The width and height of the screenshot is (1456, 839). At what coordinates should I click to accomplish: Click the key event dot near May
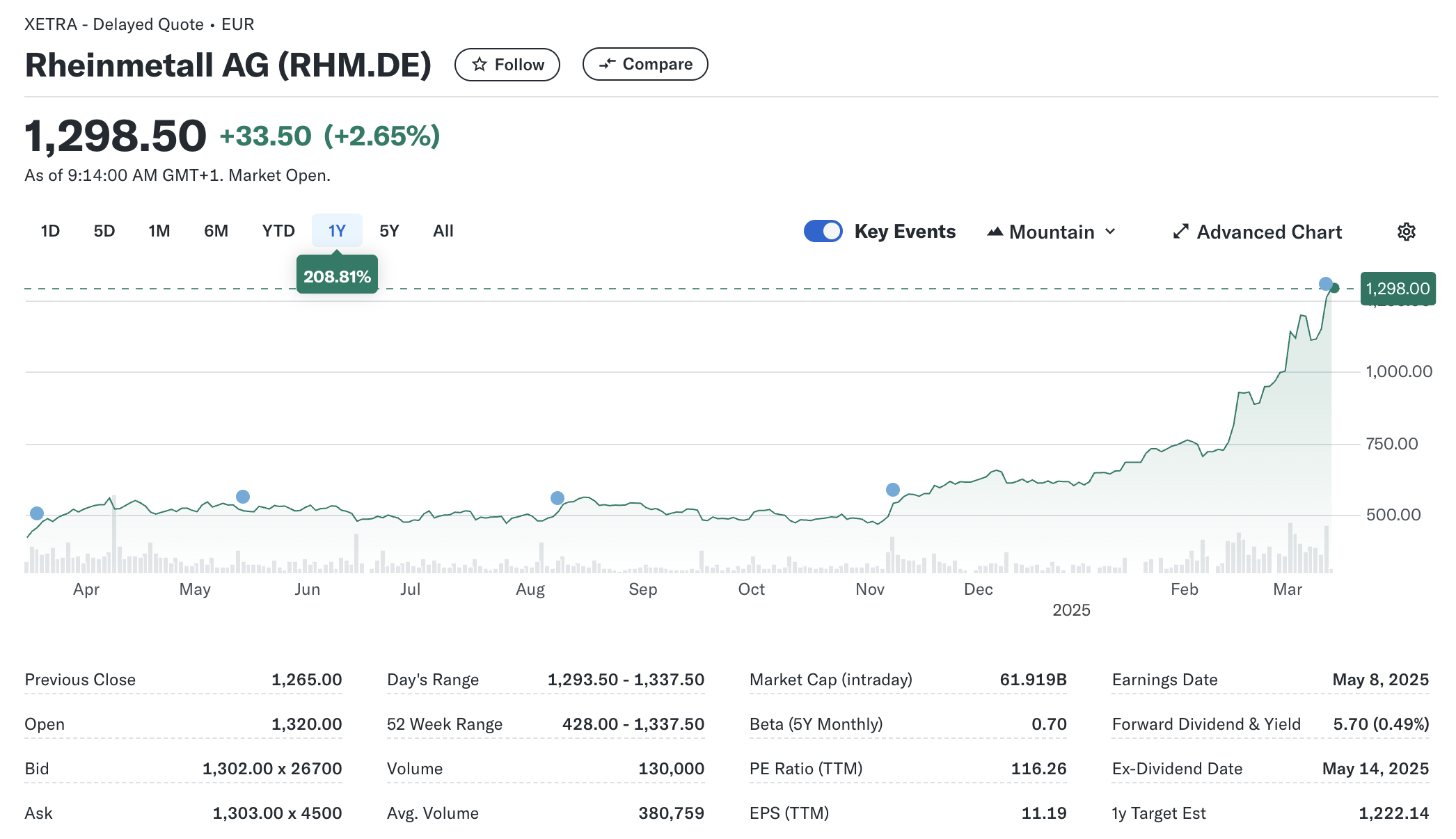pos(242,497)
